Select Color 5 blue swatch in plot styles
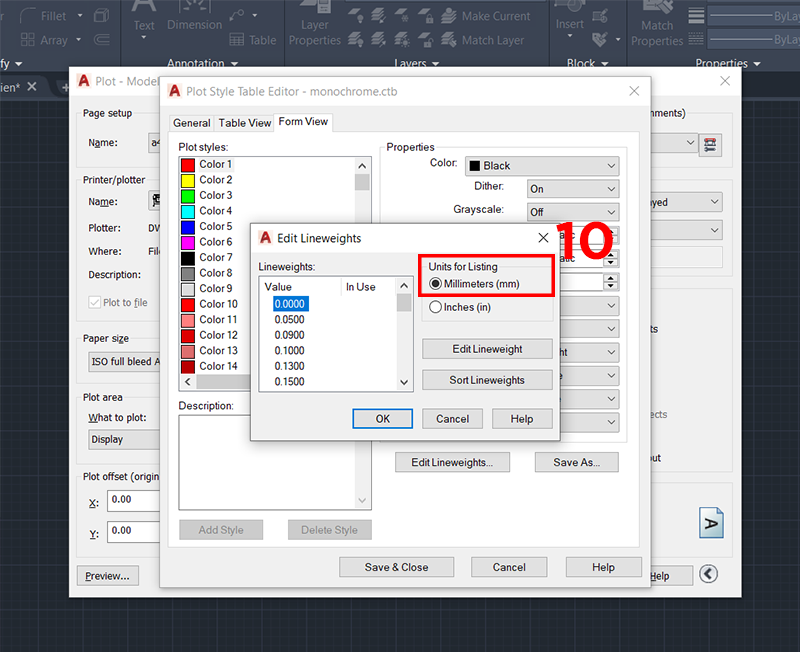 click(x=187, y=226)
